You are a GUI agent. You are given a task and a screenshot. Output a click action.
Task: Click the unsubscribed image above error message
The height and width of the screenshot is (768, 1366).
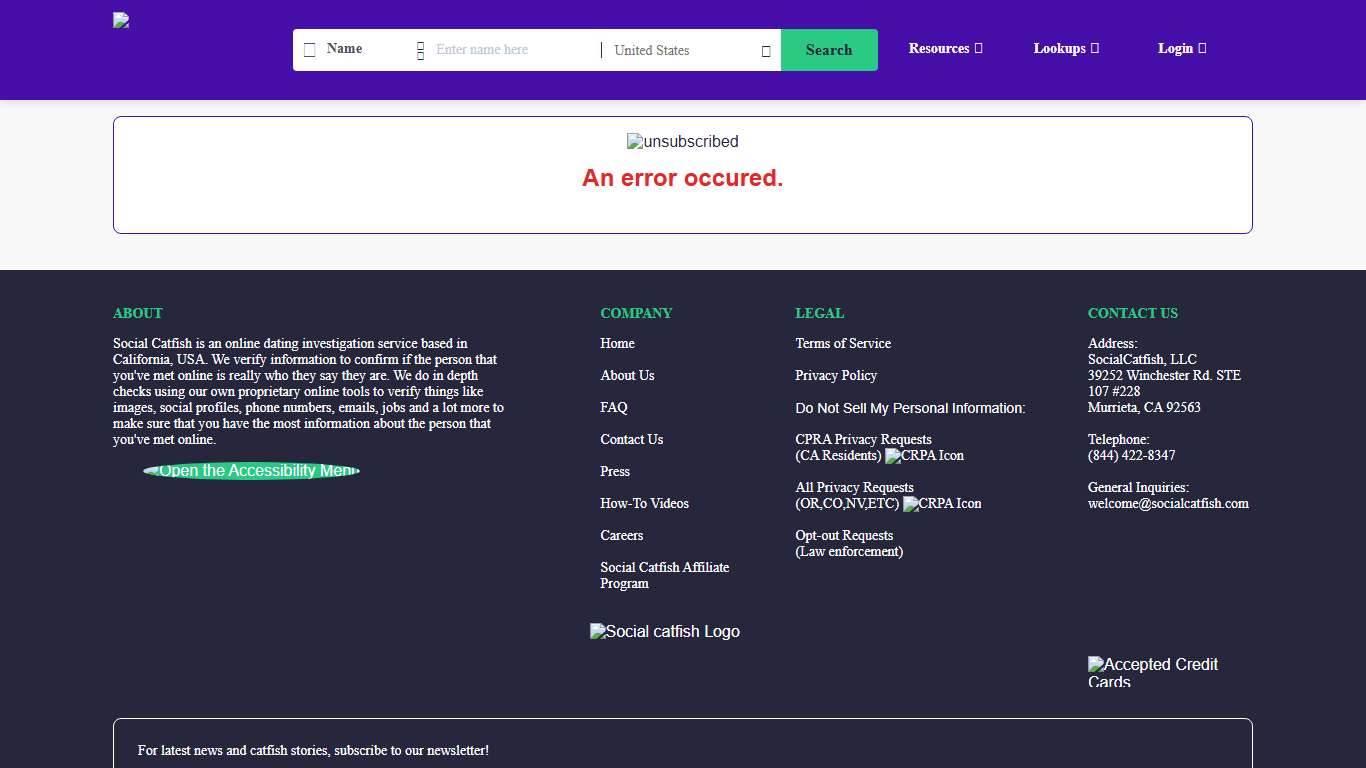click(682, 142)
